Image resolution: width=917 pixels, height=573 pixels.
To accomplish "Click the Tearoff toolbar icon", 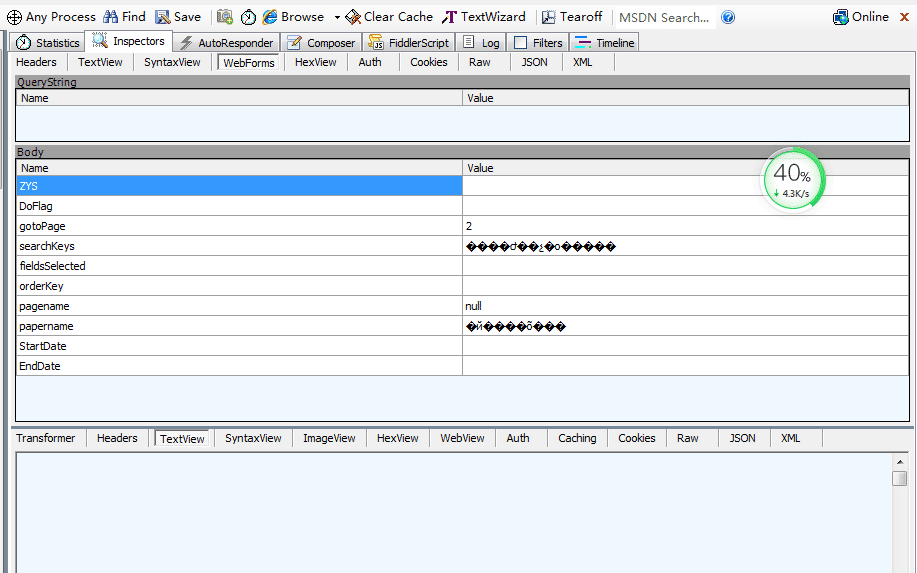I will tap(549, 17).
